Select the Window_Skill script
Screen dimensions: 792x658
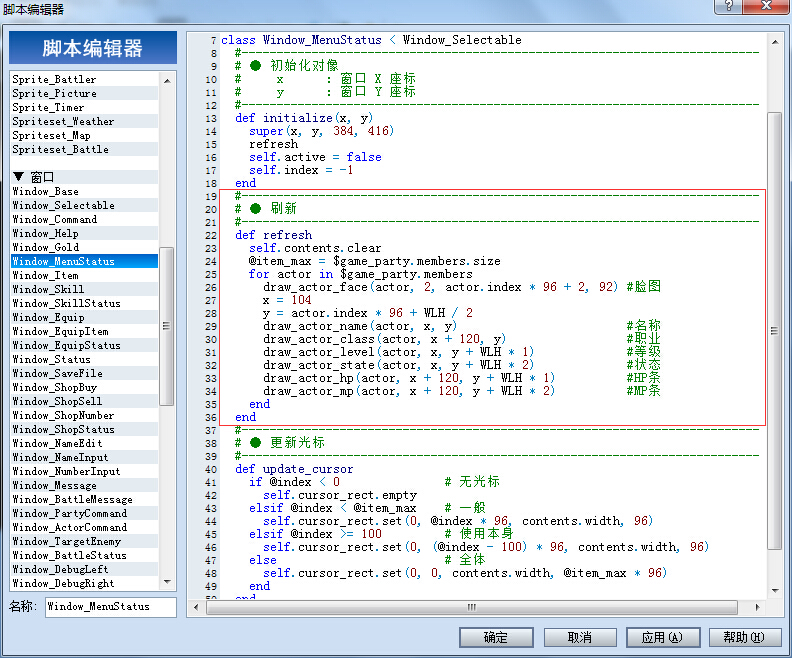tap(84, 289)
